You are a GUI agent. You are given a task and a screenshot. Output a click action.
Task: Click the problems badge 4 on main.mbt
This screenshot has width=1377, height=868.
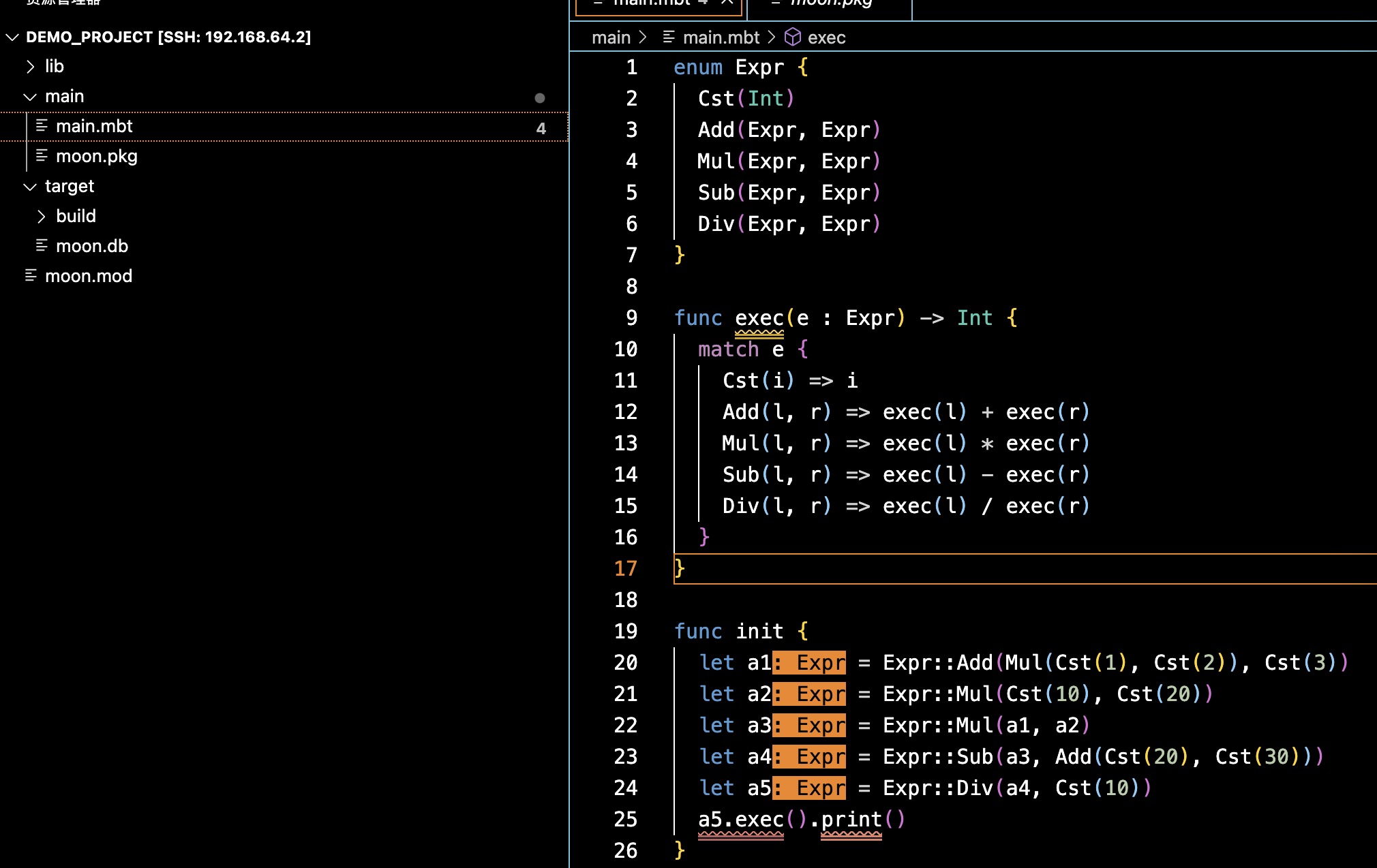[541, 128]
